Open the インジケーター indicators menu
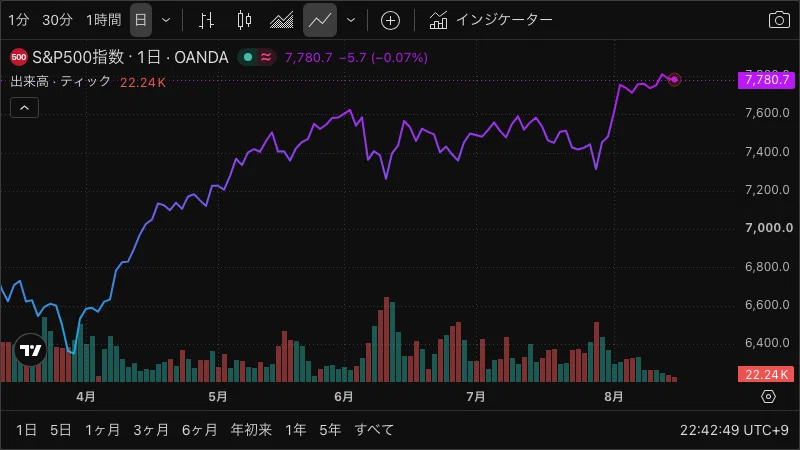The image size is (800, 450). pyautogui.click(x=491, y=20)
